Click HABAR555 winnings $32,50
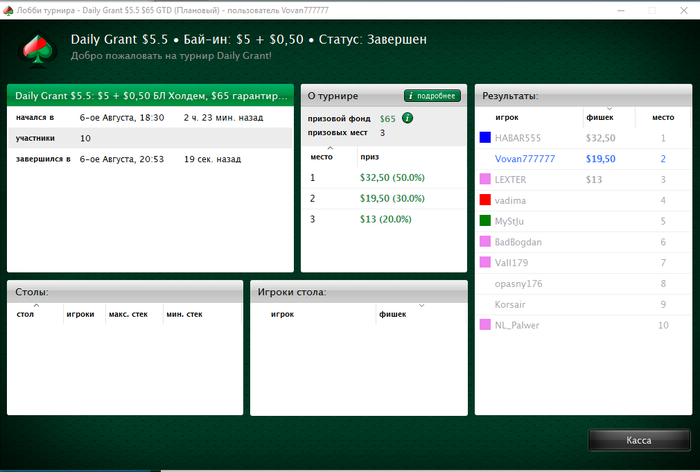The image size is (700, 472). [600, 138]
